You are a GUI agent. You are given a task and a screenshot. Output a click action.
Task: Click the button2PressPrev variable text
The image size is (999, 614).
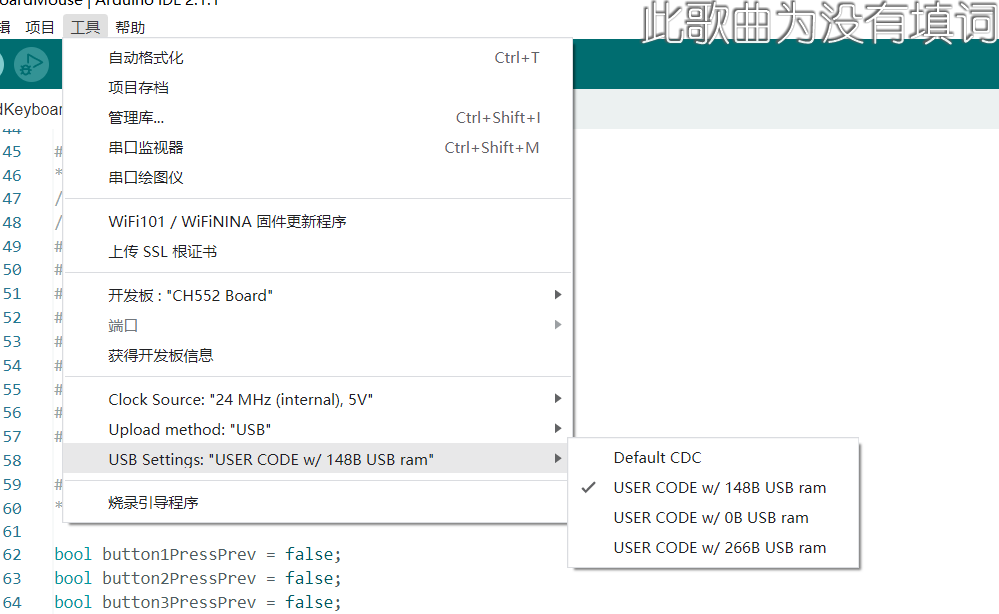point(179,578)
